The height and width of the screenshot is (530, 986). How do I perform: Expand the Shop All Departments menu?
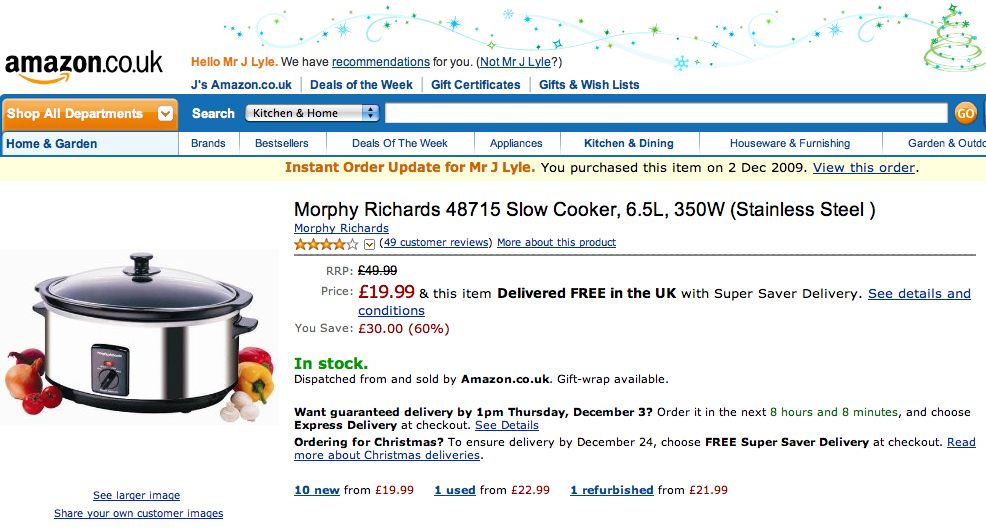pos(89,114)
